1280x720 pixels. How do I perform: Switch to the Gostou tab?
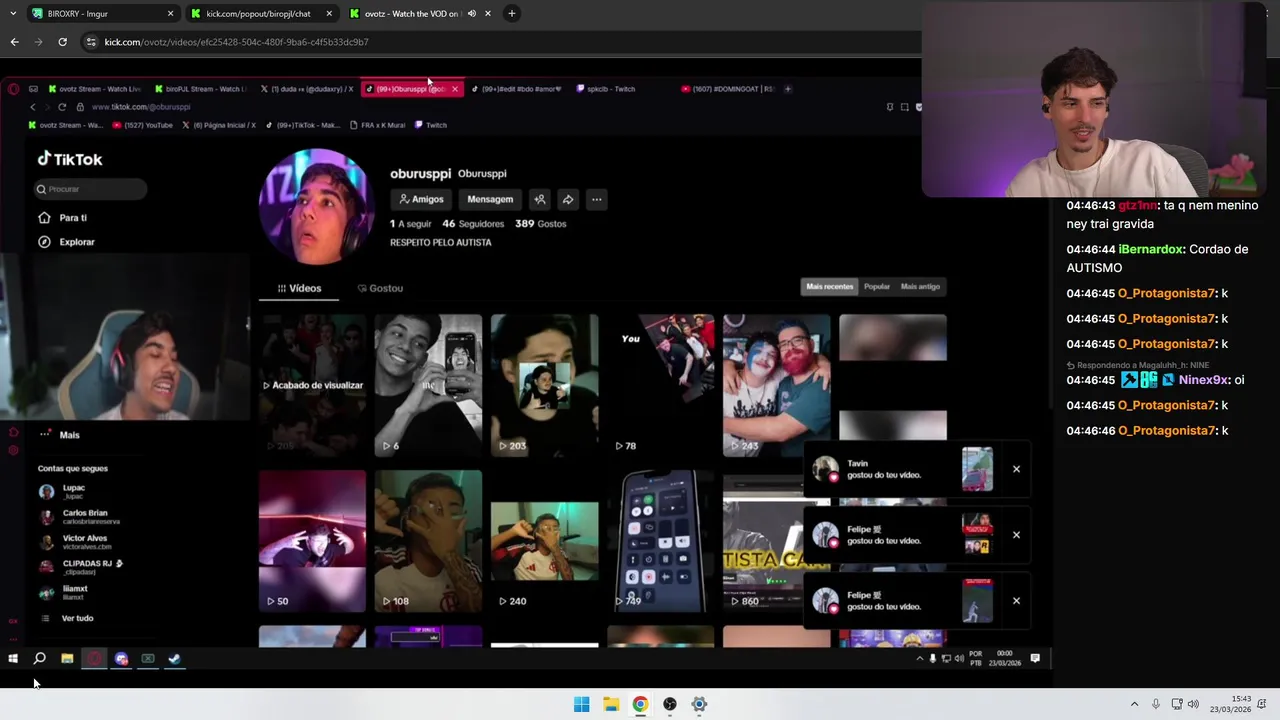pyautogui.click(x=380, y=288)
